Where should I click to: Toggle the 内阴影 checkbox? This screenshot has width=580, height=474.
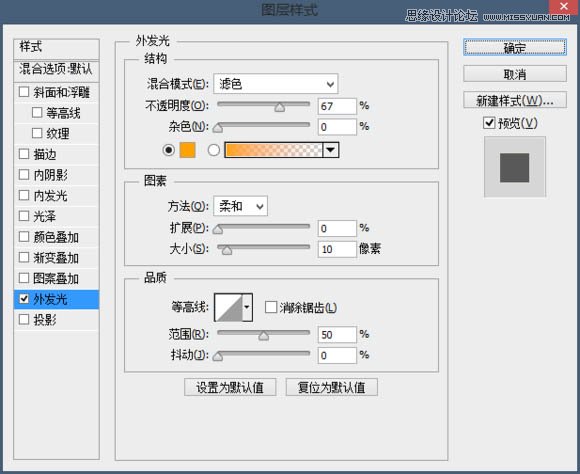[x=24, y=174]
